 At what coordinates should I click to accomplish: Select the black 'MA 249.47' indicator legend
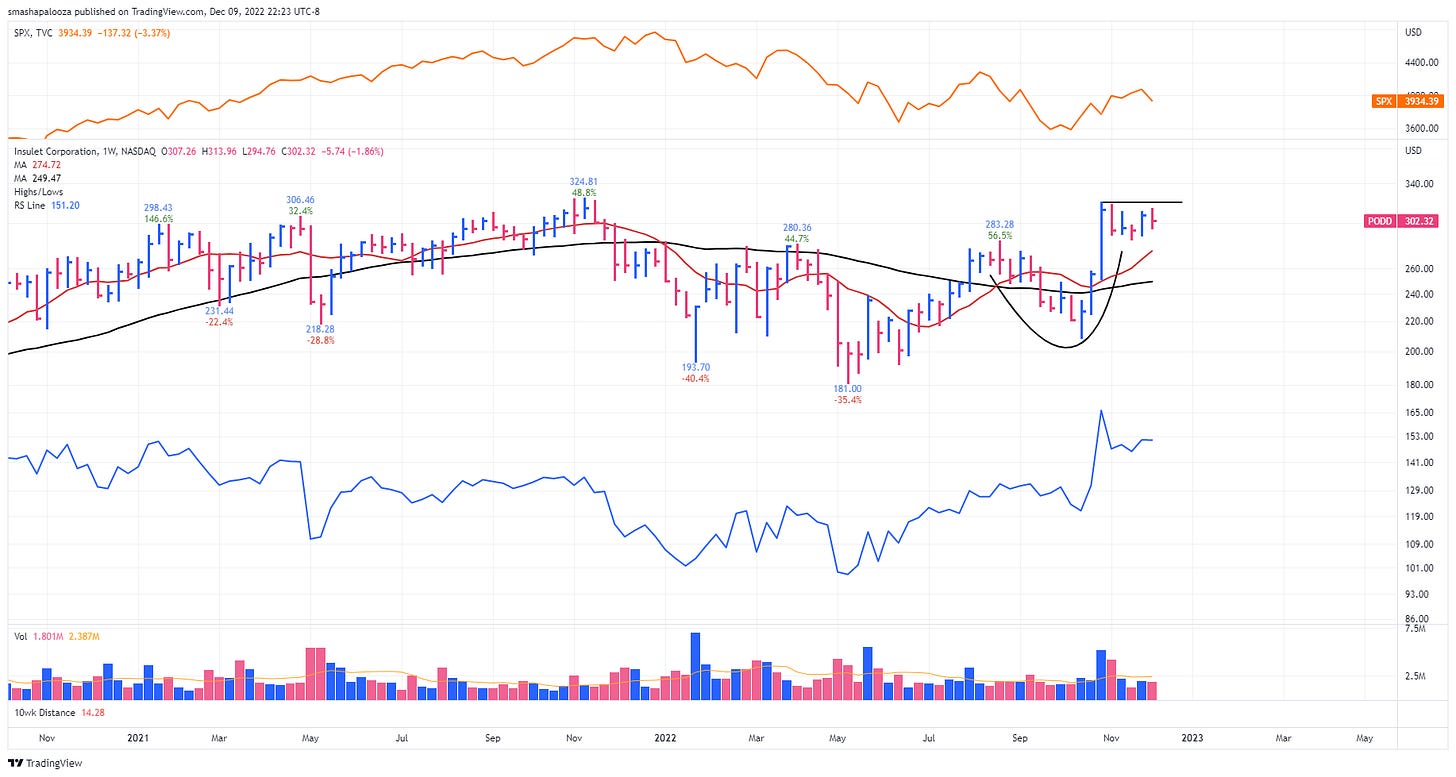click(x=35, y=177)
